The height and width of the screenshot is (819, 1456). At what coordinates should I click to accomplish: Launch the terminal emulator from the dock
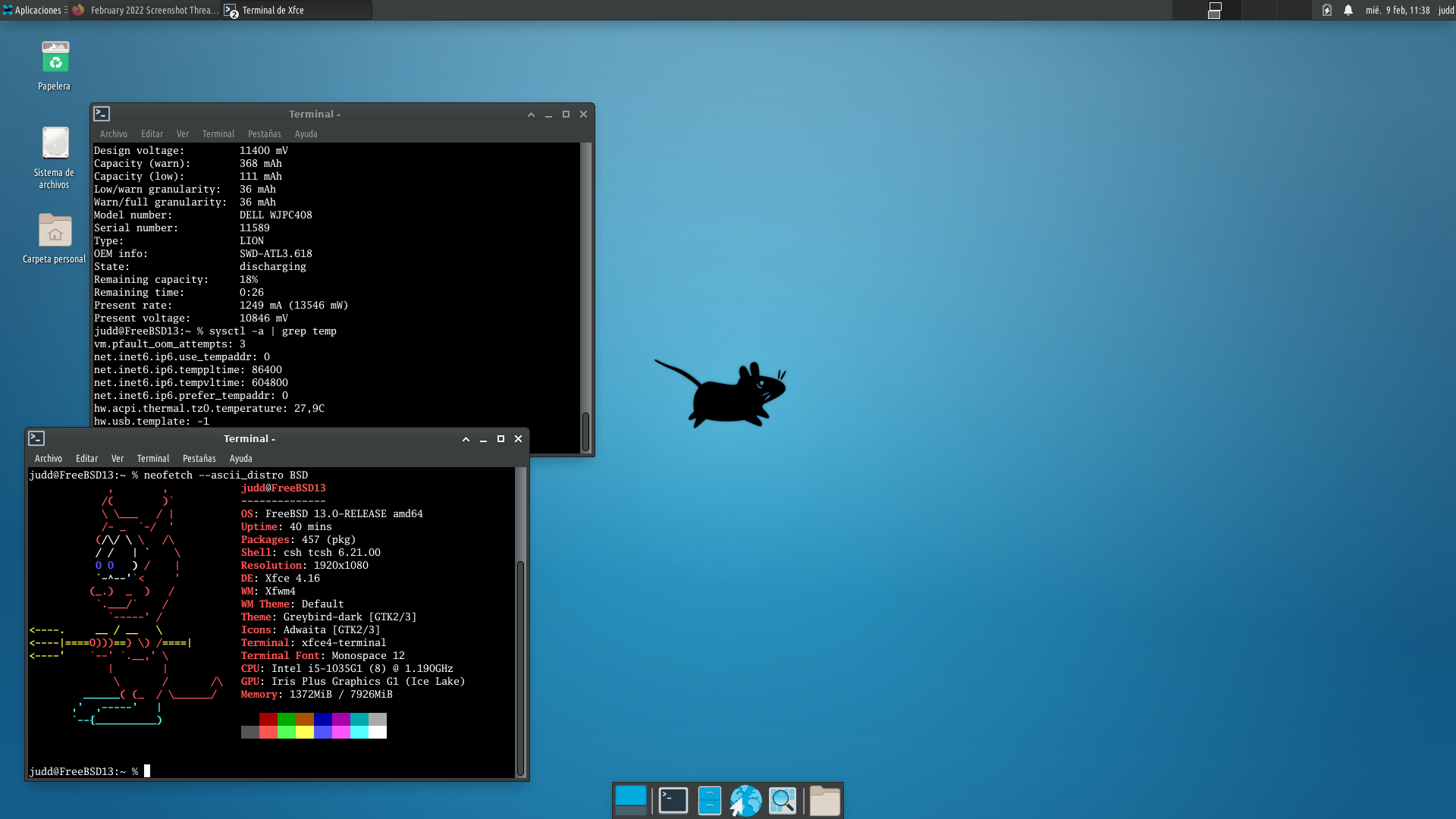coord(673,800)
